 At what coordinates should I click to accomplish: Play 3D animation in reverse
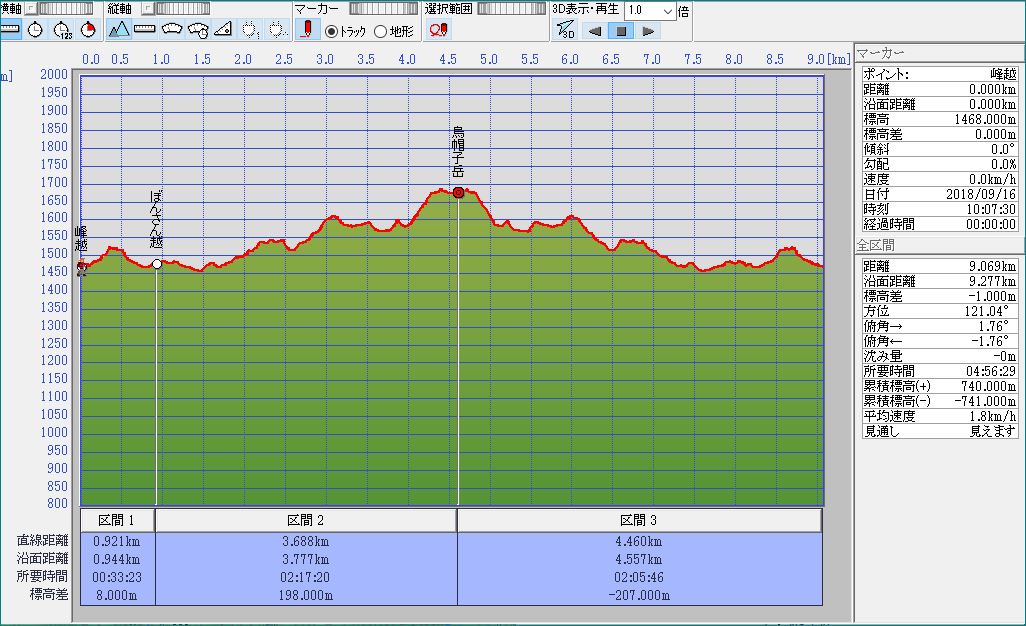[x=594, y=31]
